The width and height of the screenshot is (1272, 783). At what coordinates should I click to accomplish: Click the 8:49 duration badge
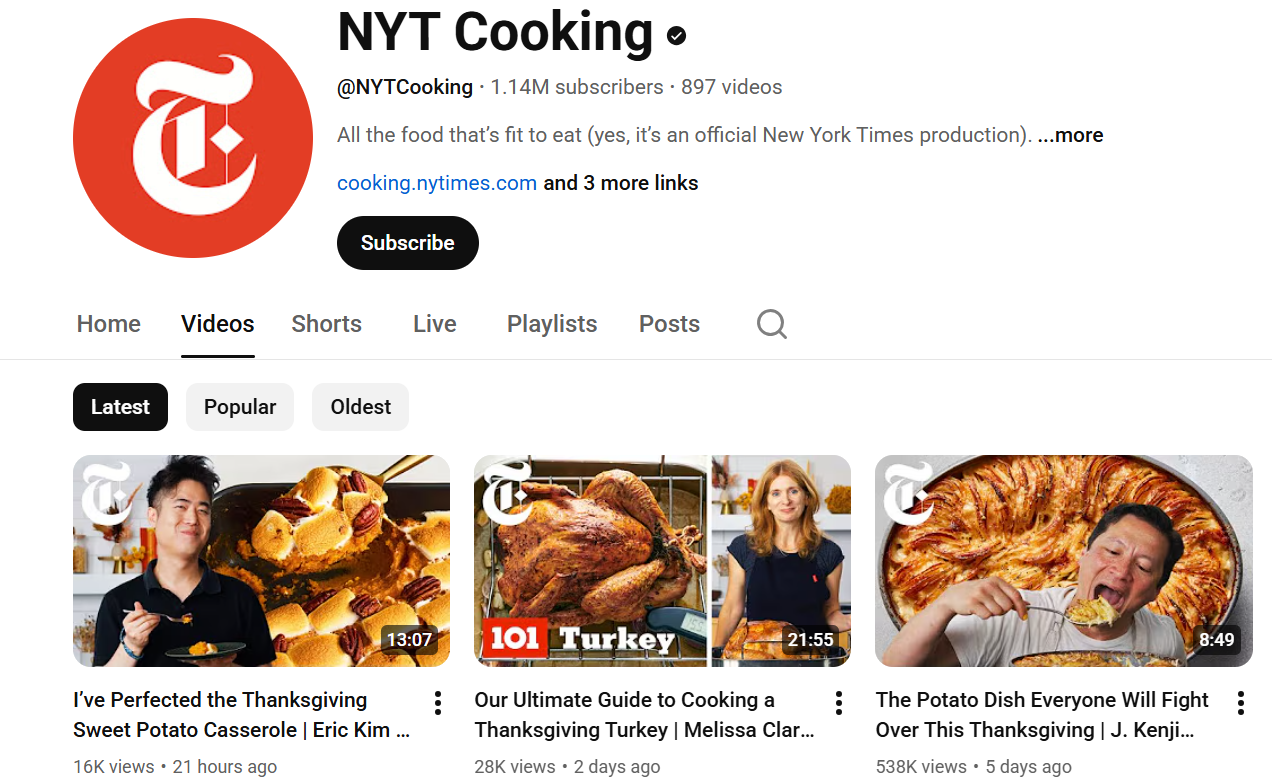click(1216, 640)
